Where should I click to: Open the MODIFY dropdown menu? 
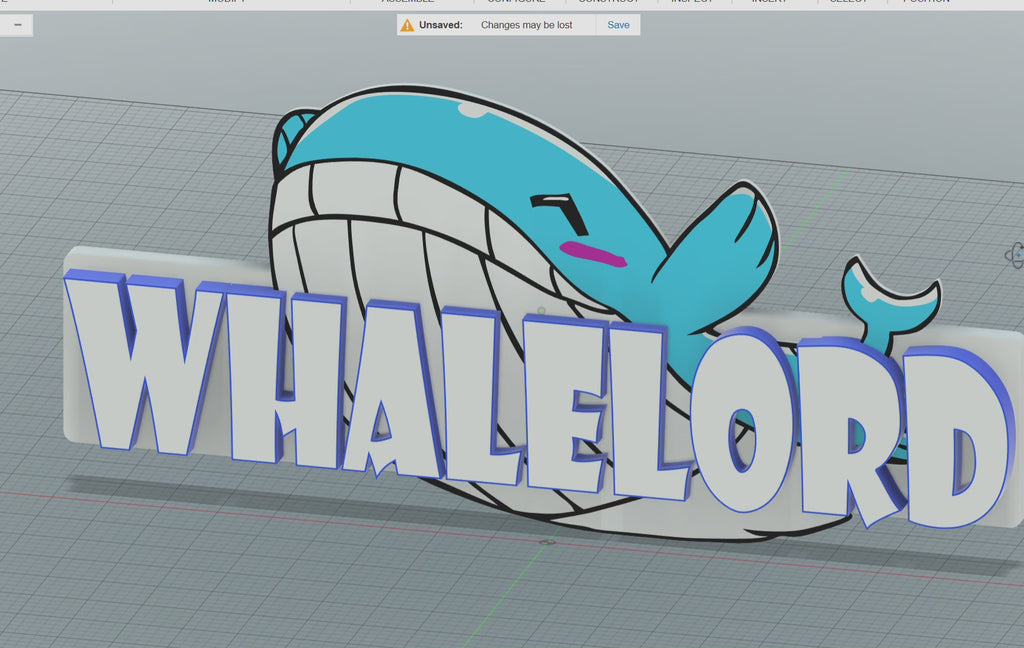[225, 3]
